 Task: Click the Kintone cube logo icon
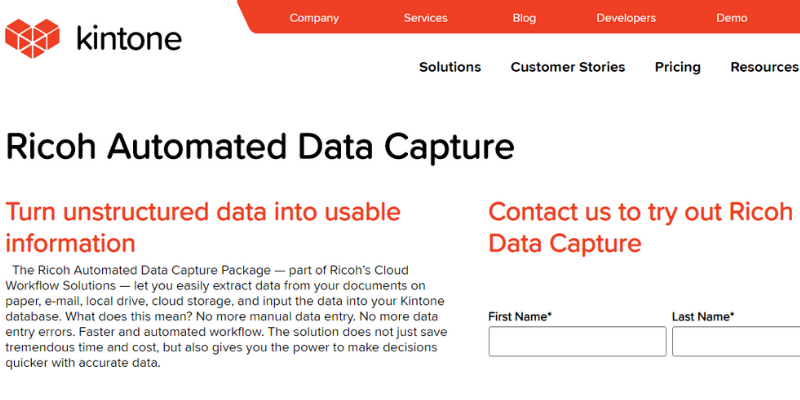(32, 38)
